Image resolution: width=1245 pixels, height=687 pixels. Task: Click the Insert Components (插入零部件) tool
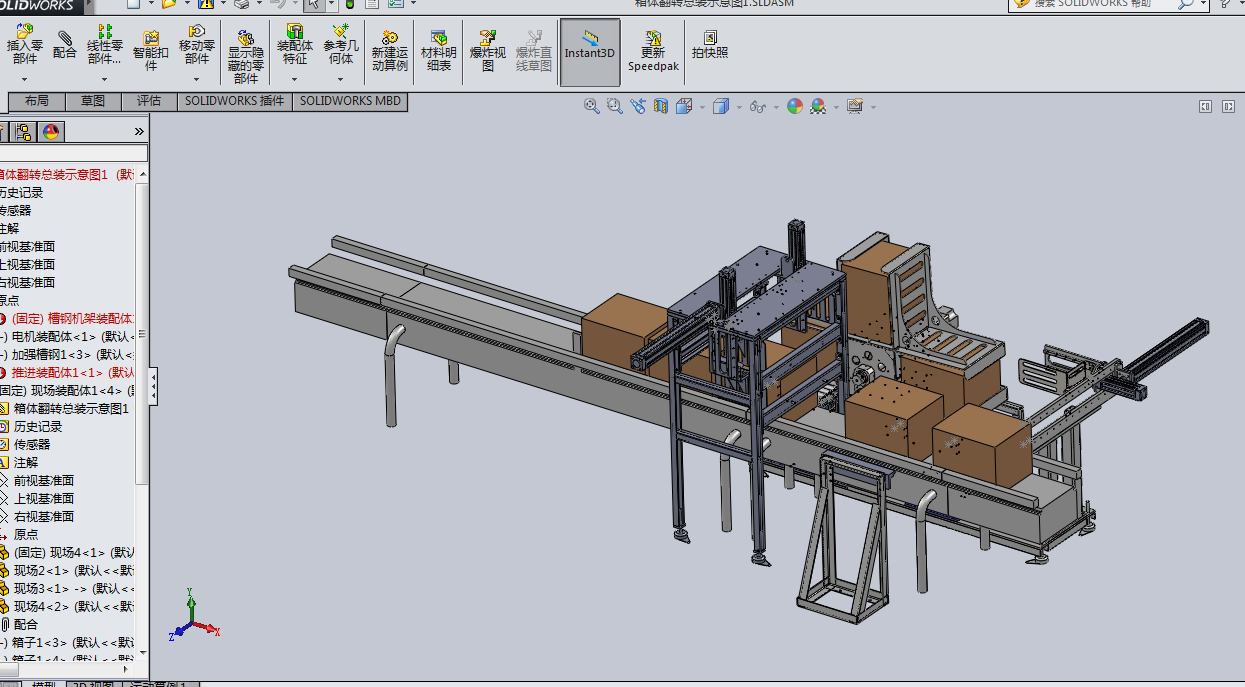tap(25, 46)
